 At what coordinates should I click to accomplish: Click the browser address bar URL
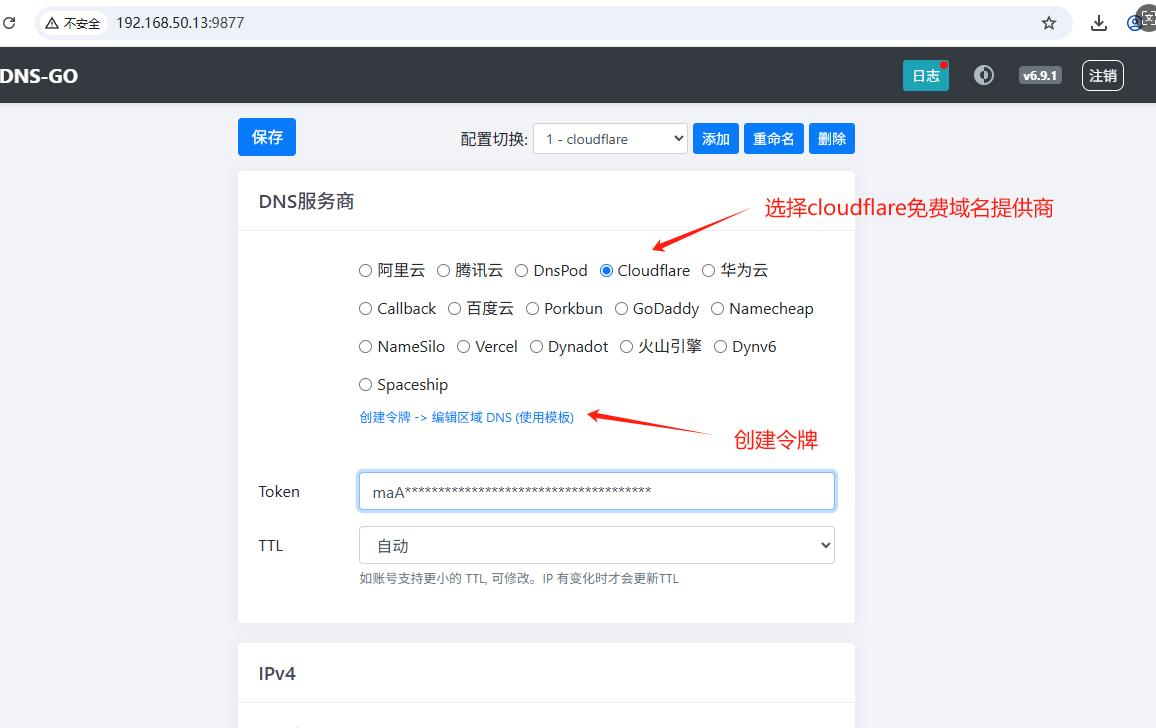click(180, 23)
